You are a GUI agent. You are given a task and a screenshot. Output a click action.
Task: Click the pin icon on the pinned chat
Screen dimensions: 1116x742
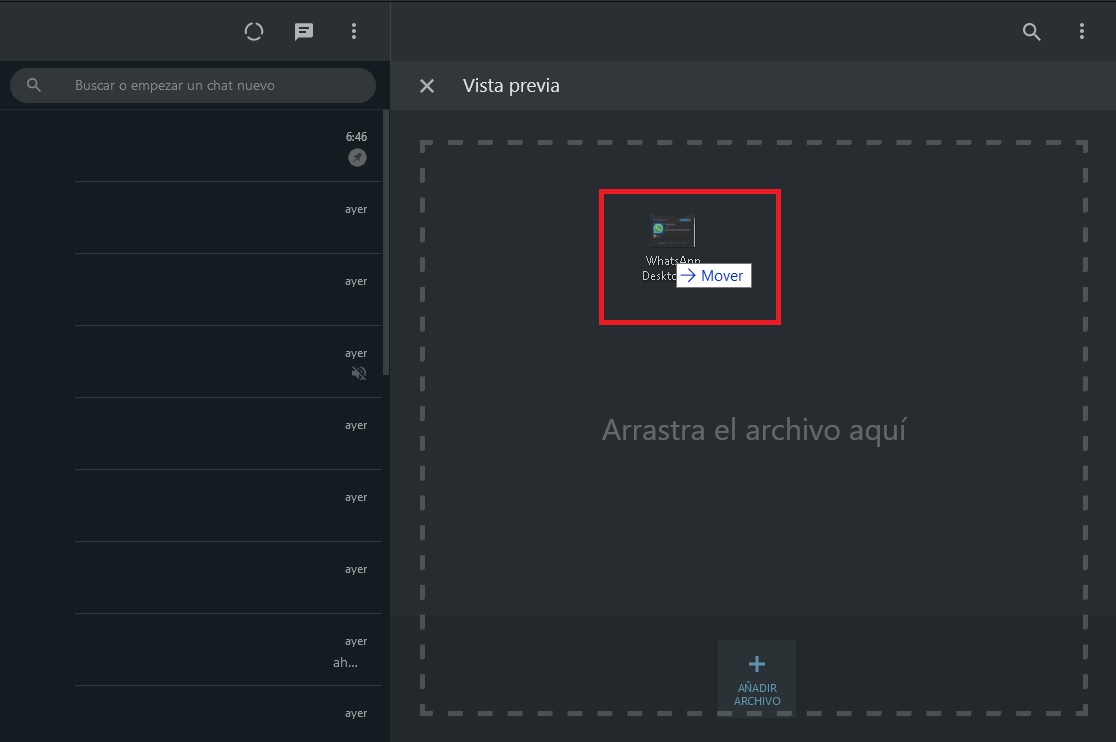357,158
